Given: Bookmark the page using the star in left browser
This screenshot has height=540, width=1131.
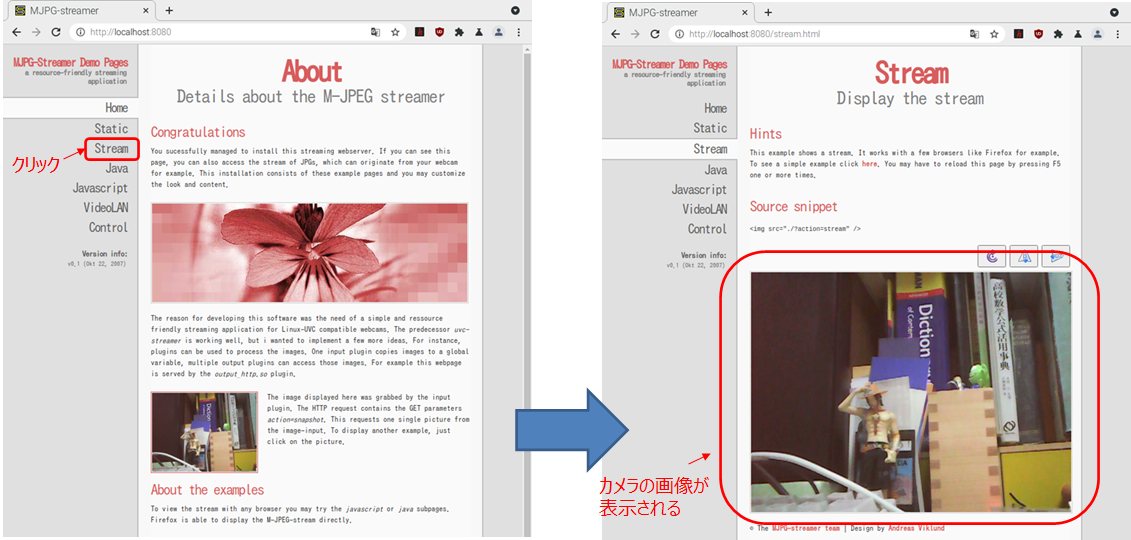Looking at the screenshot, I should (396, 32).
